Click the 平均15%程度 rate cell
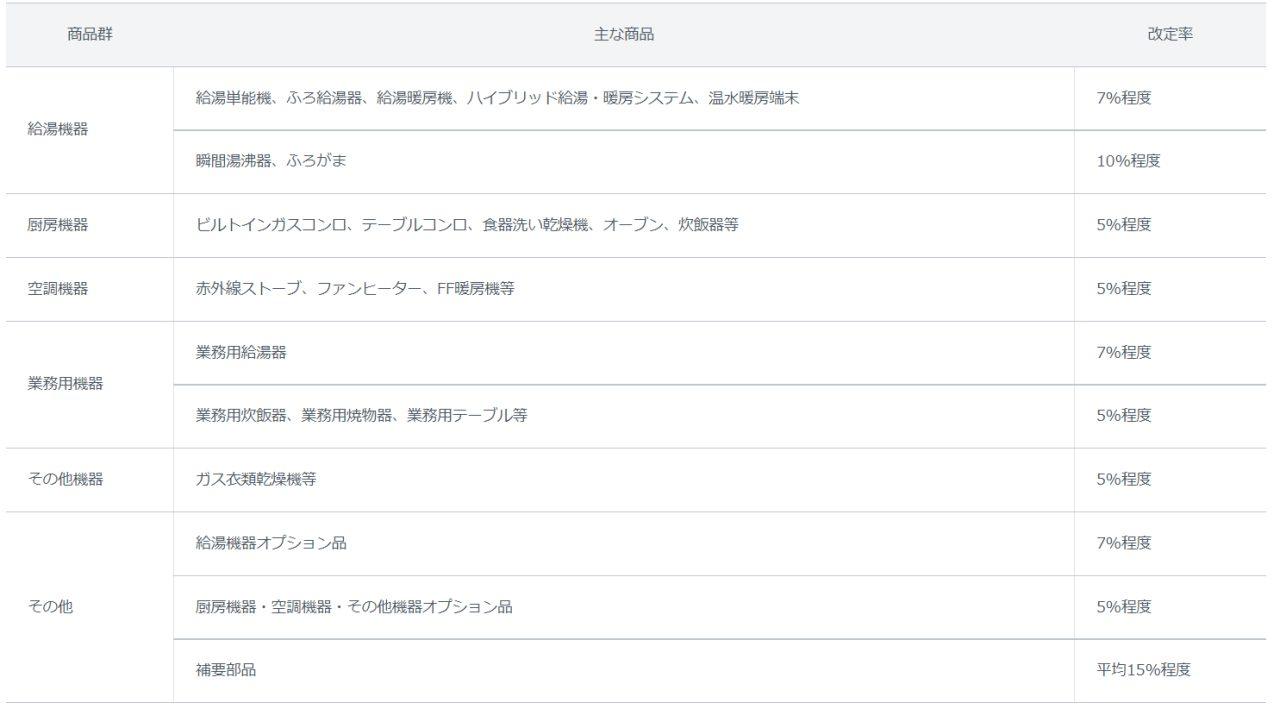The width and height of the screenshot is (1280, 709). pyautogui.click(x=1170, y=670)
